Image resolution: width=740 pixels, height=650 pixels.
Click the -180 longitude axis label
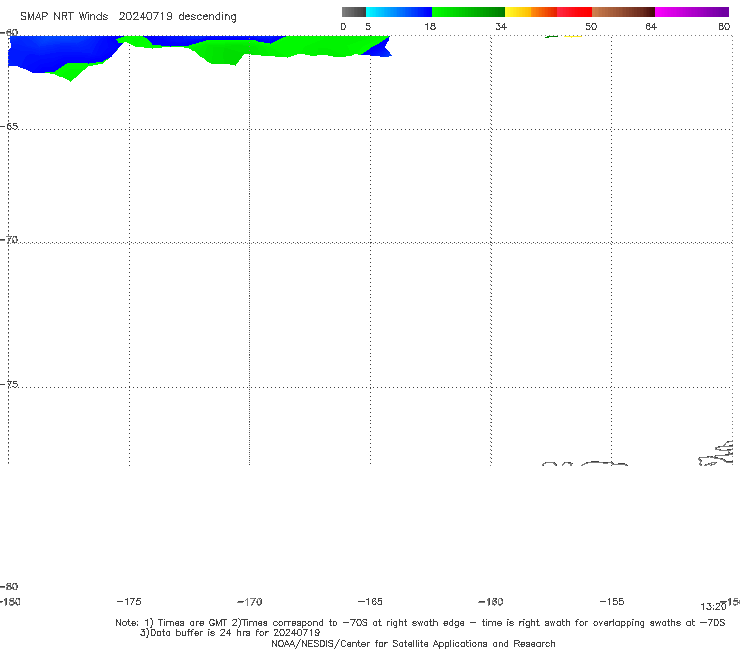coord(9,602)
